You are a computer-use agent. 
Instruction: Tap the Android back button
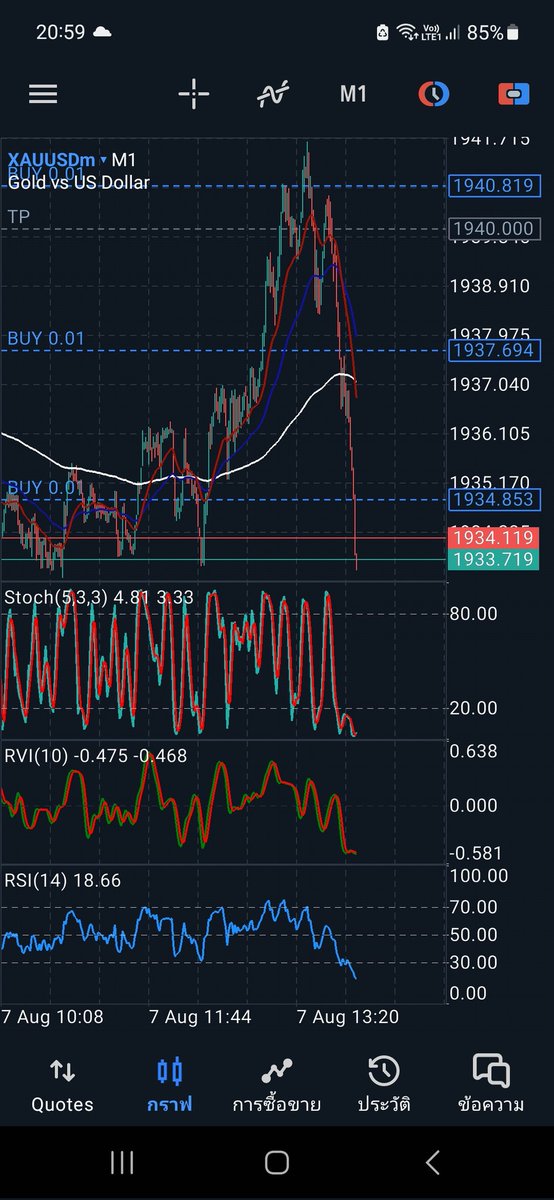(432, 1162)
